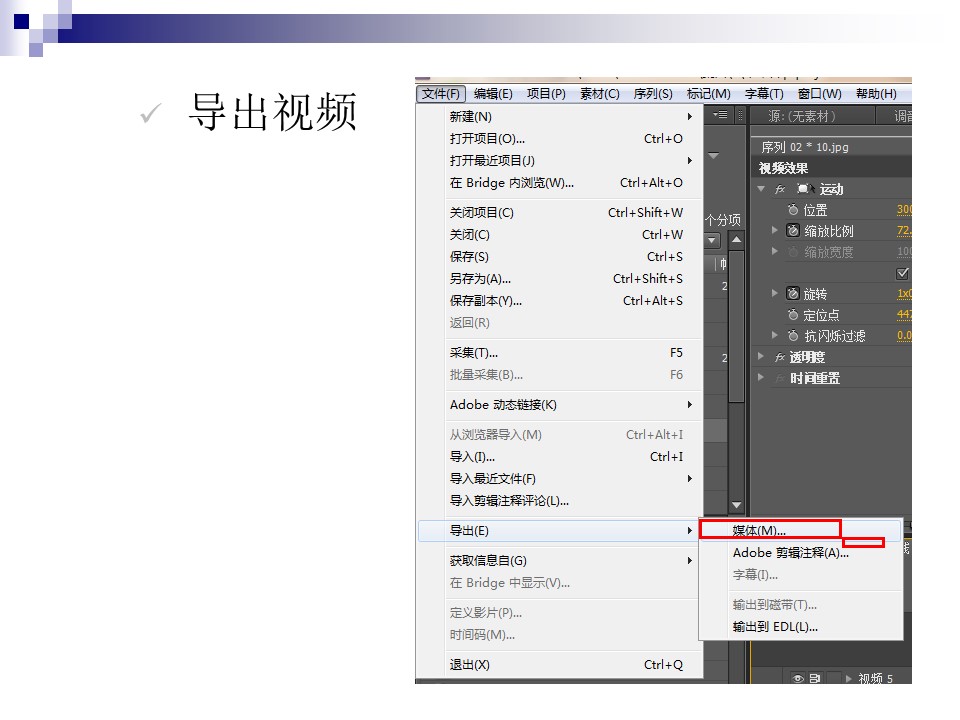Click the 缩放比例 value in effect controls
The width and height of the screenshot is (960, 720).
pyautogui.click(x=904, y=231)
